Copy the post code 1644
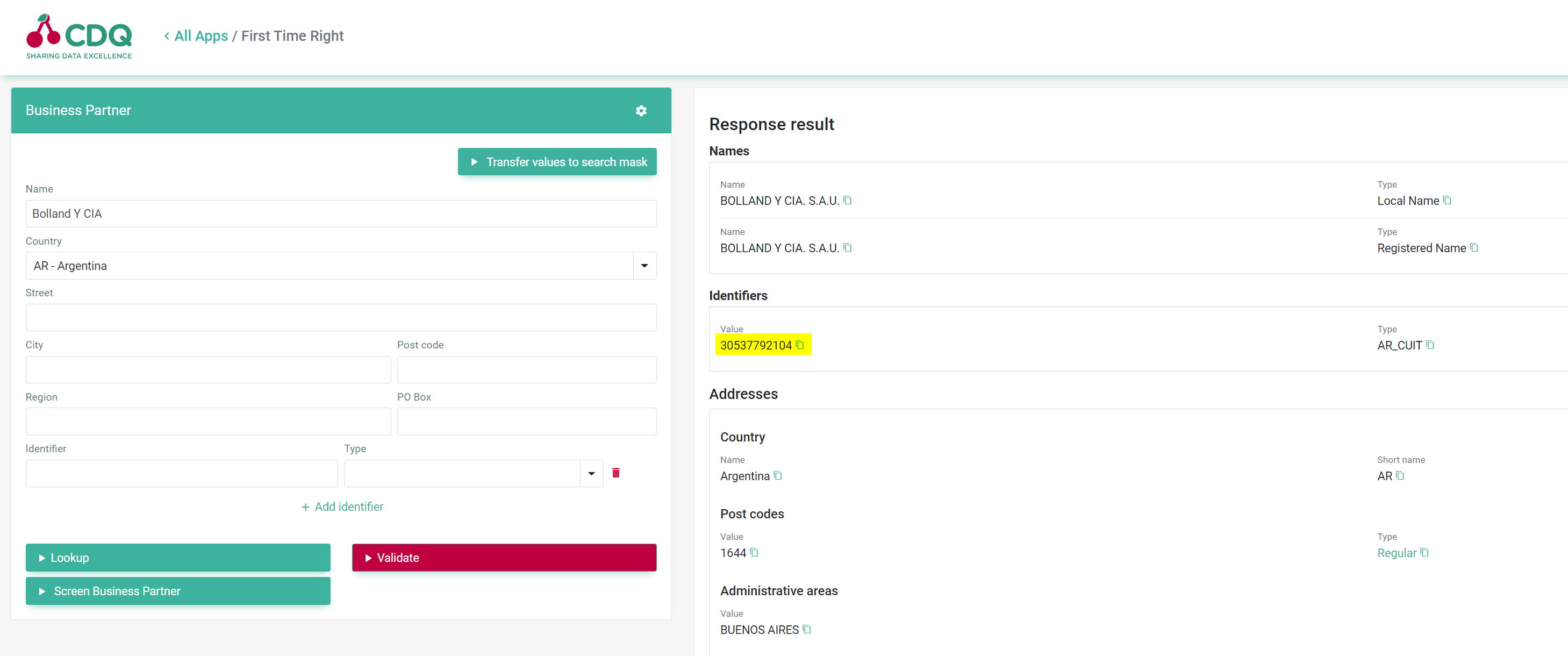The image size is (1568, 656). (x=754, y=552)
